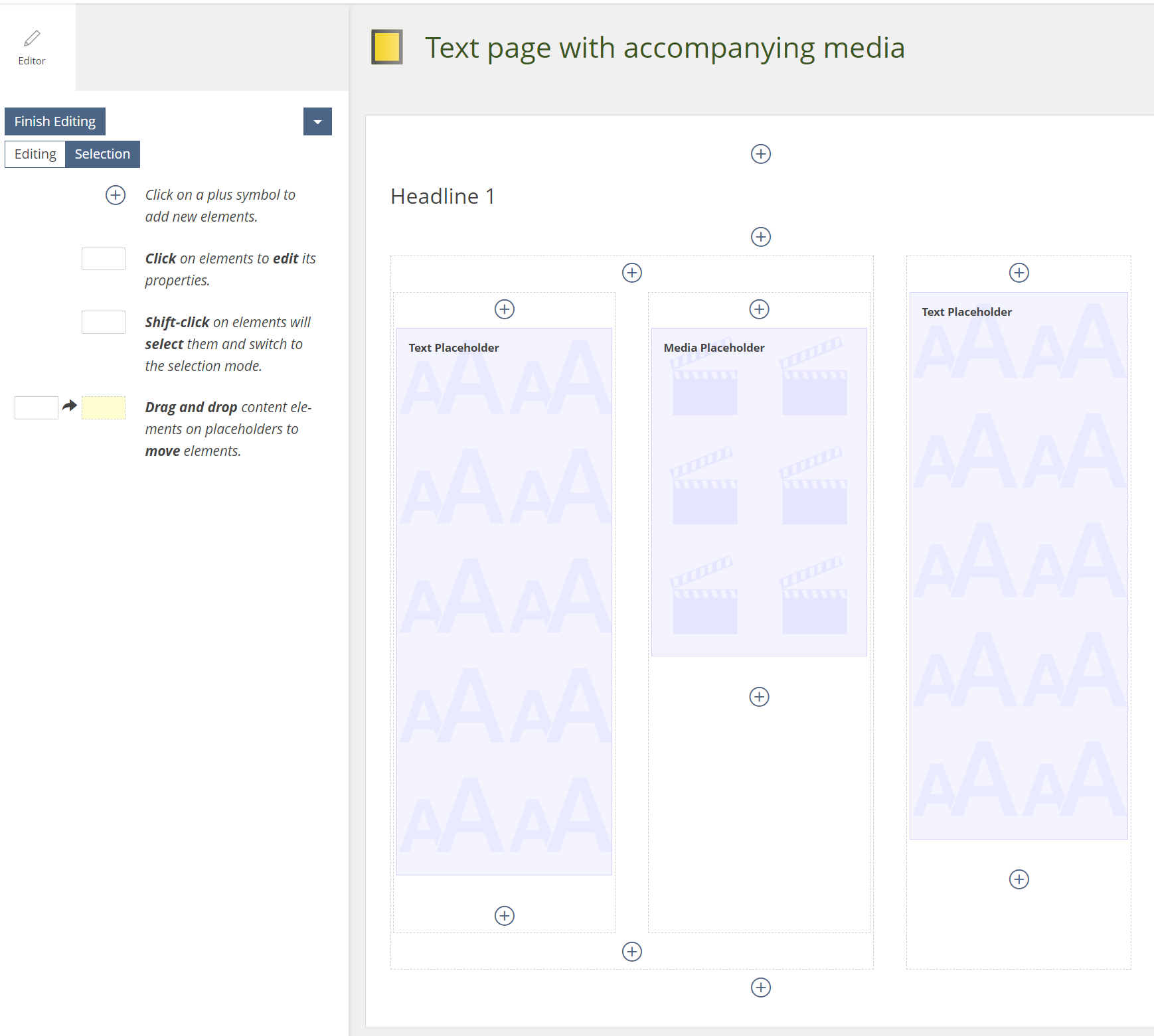Switch to Selection mode
This screenshot has height=1036, width=1154.
point(102,154)
